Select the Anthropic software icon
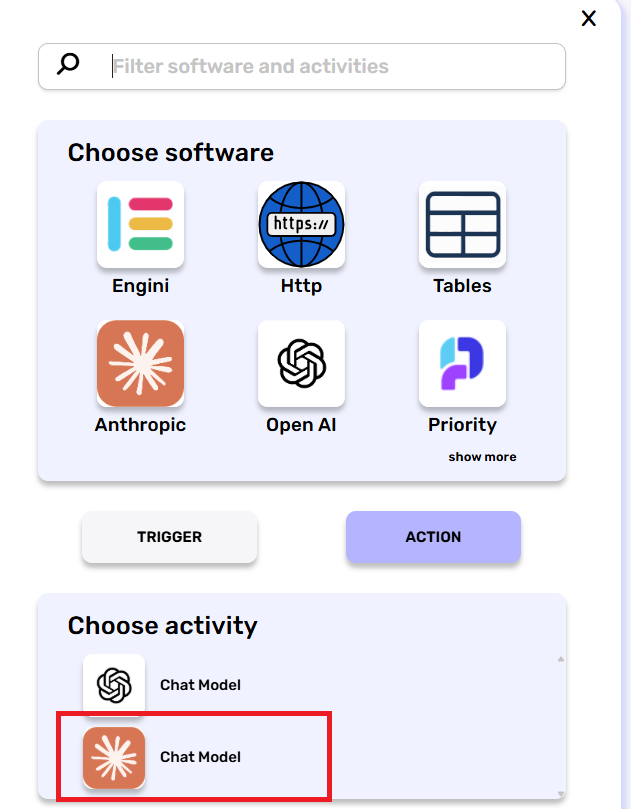 click(140, 363)
